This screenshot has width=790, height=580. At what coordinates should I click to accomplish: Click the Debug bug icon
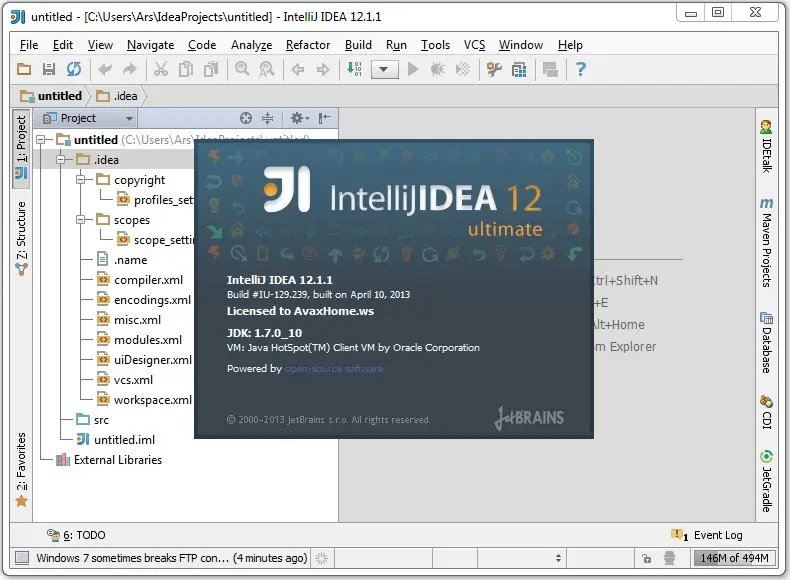[438, 69]
